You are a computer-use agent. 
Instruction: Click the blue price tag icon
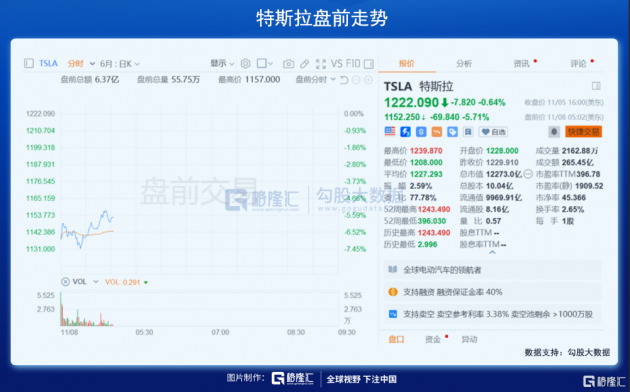coord(452,132)
